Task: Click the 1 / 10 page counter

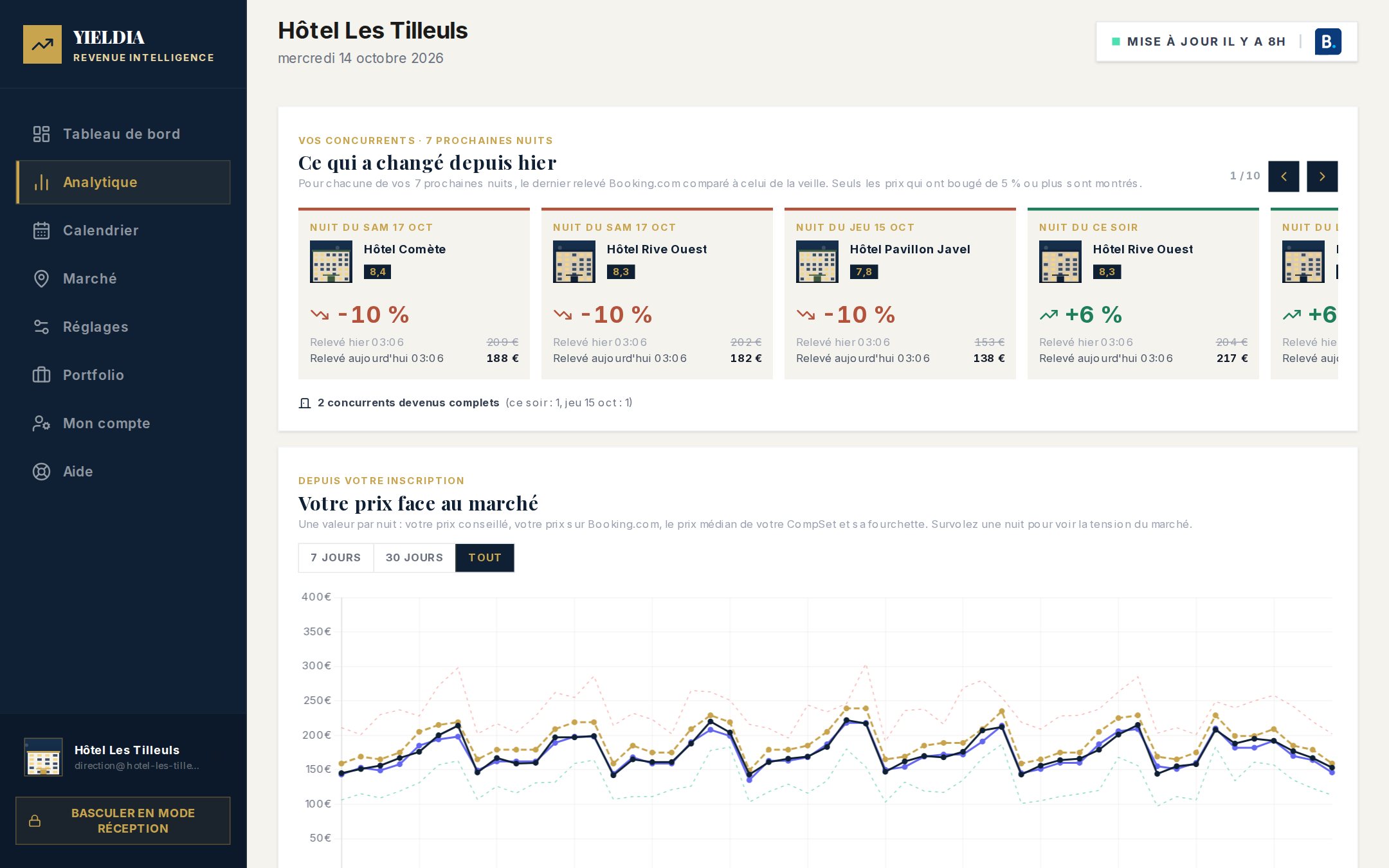Action: pyautogui.click(x=1245, y=176)
